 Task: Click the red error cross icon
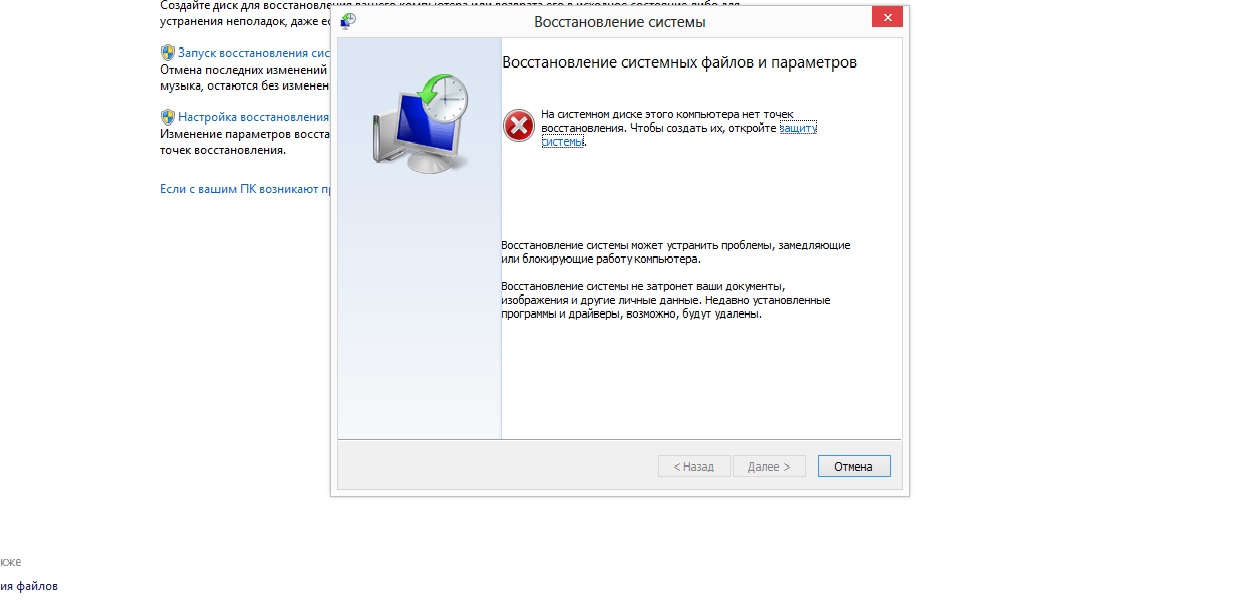point(518,126)
